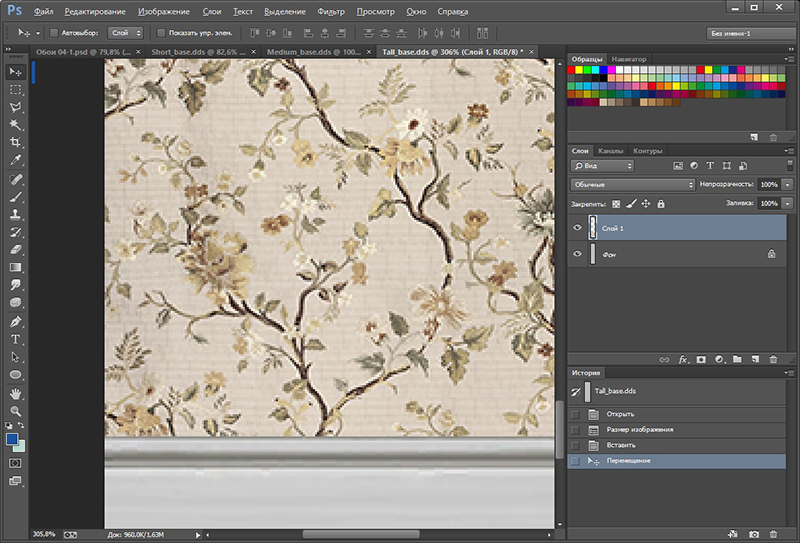Delete layer with trash icon in Layers panel
This screenshot has height=543, width=800.
pos(773,358)
